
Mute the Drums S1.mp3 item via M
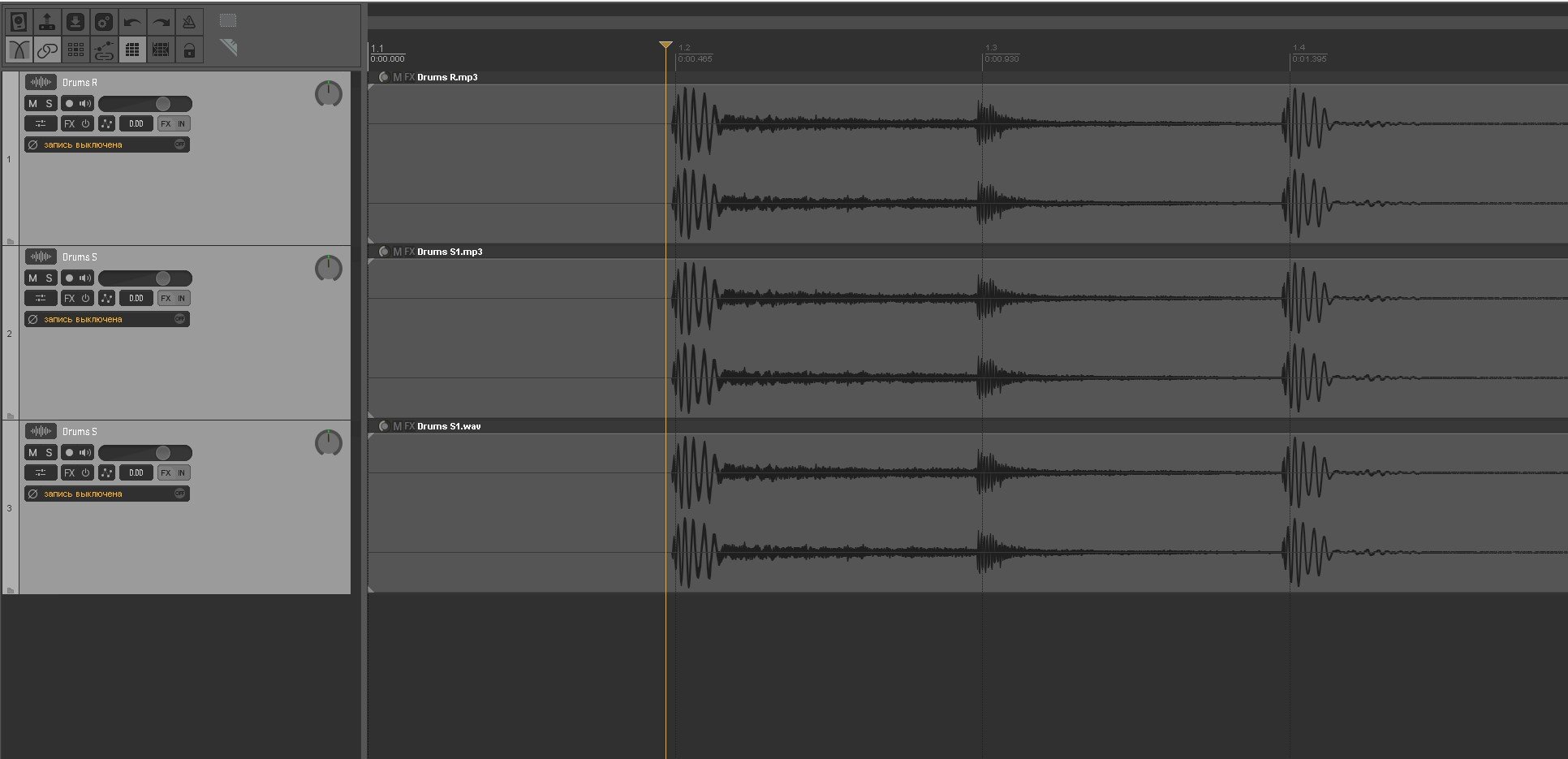tap(398, 252)
